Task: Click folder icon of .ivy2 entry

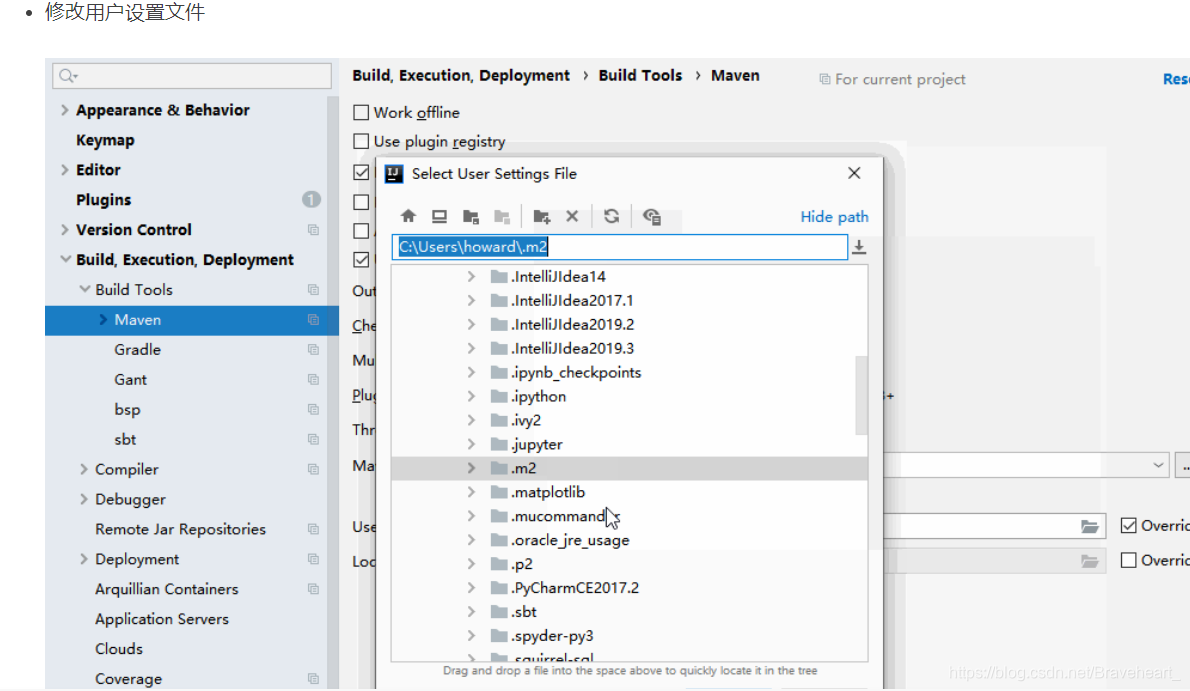Action: coord(499,421)
